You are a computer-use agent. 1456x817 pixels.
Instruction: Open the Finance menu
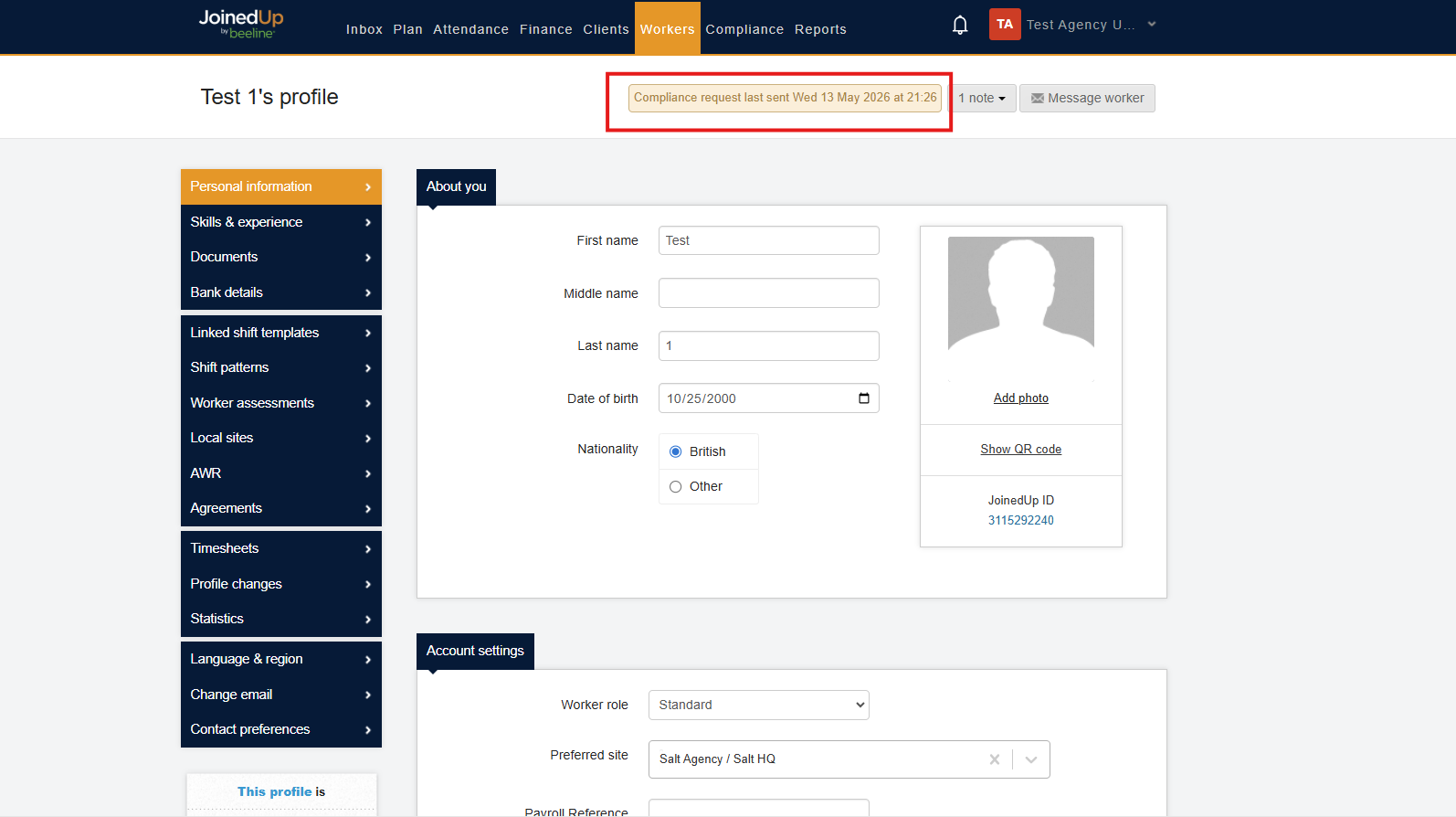pyautogui.click(x=546, y=29)
